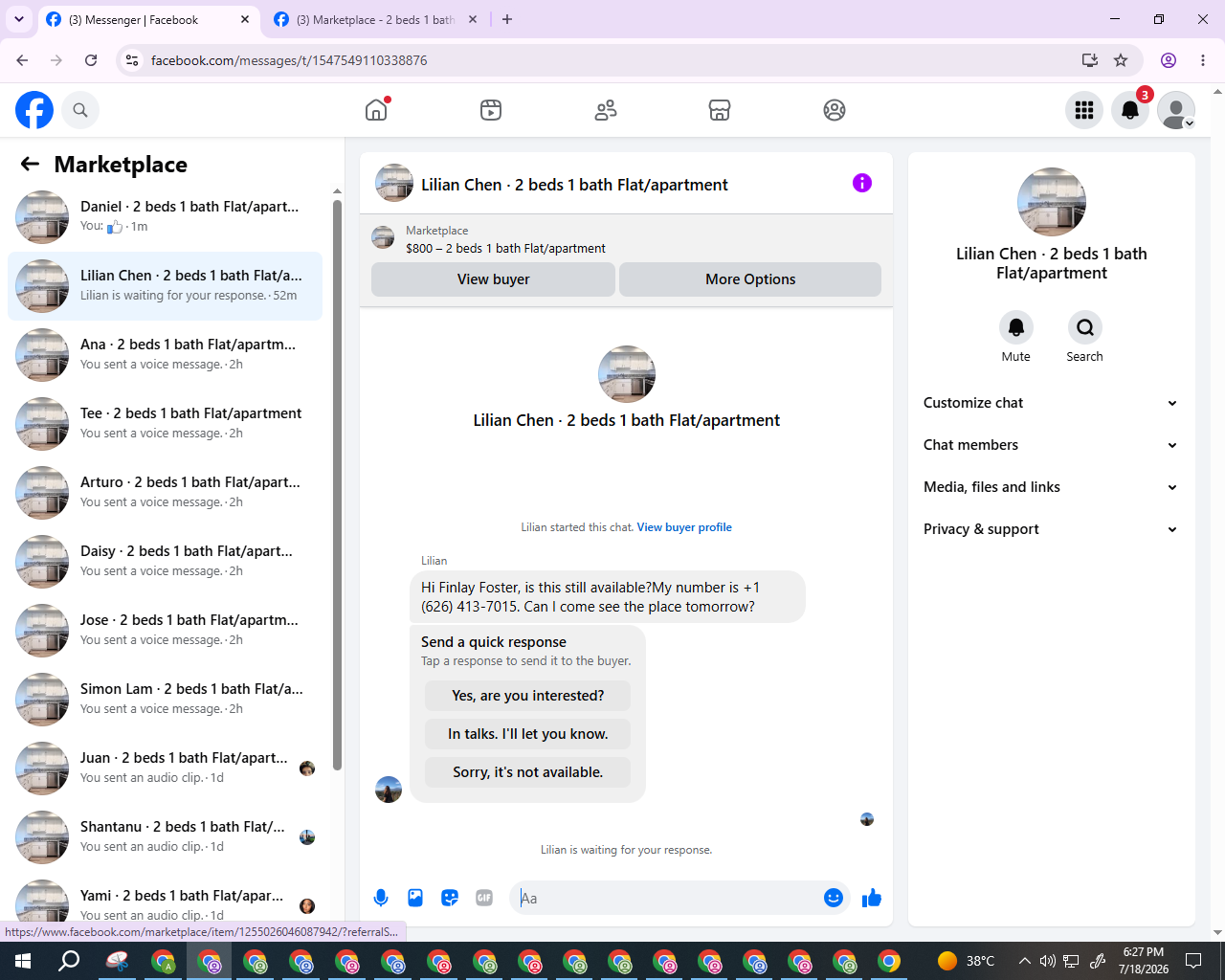Open Windows Start menu
Screen dimensions: 1225x980
click(x=23, y=961)
